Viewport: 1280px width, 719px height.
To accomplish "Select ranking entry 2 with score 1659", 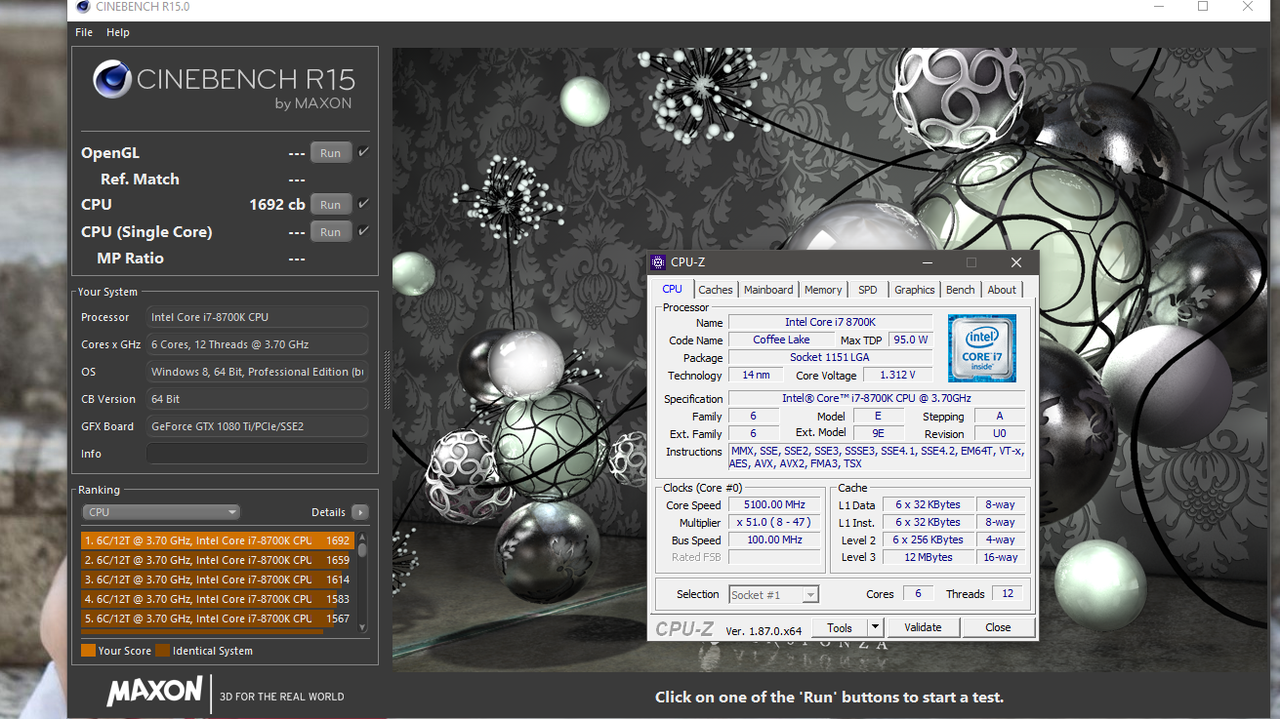I will click(x=218, y=560).
